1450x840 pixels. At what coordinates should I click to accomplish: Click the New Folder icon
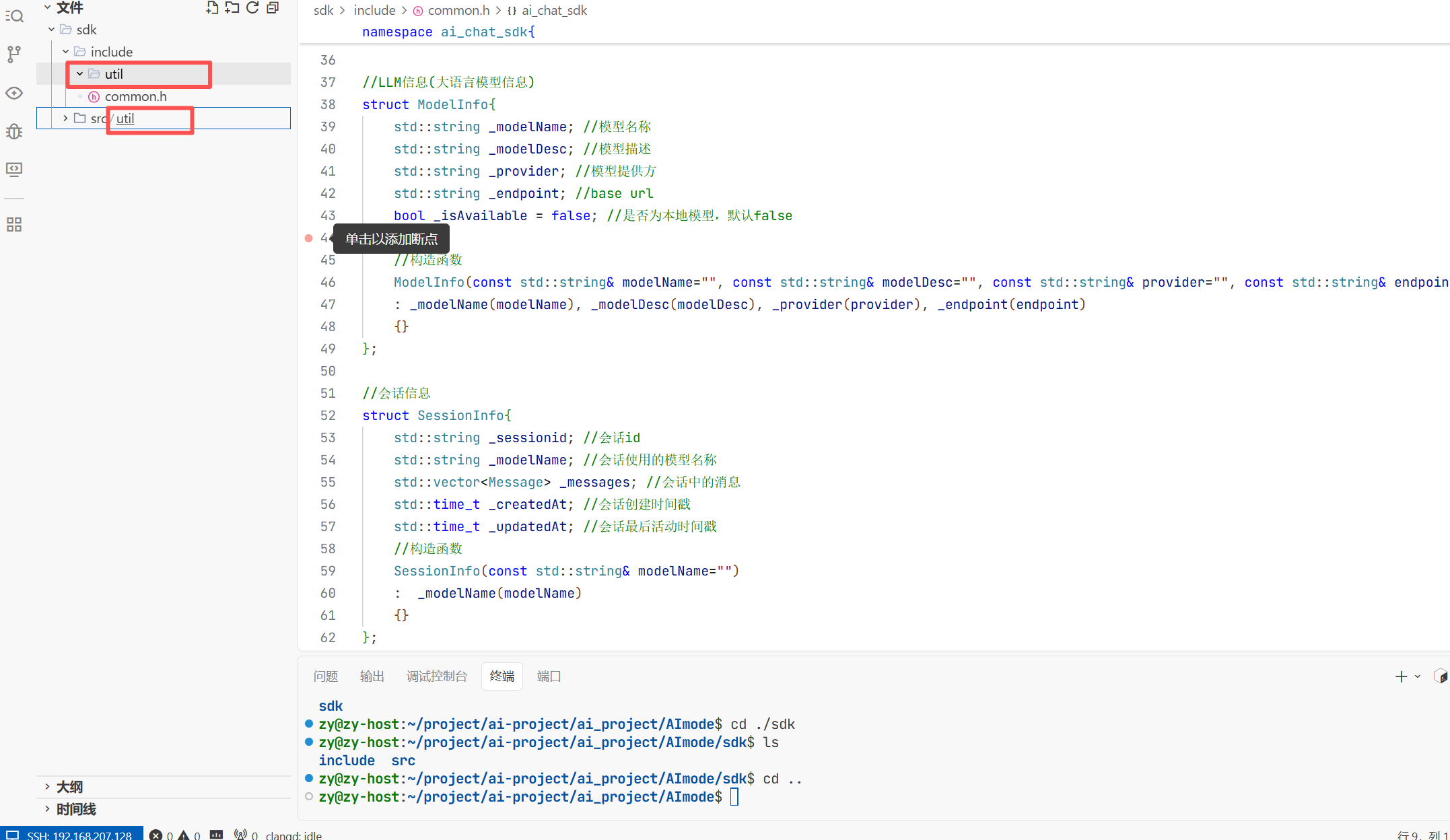pyautogui.click(x=232, y=8)
